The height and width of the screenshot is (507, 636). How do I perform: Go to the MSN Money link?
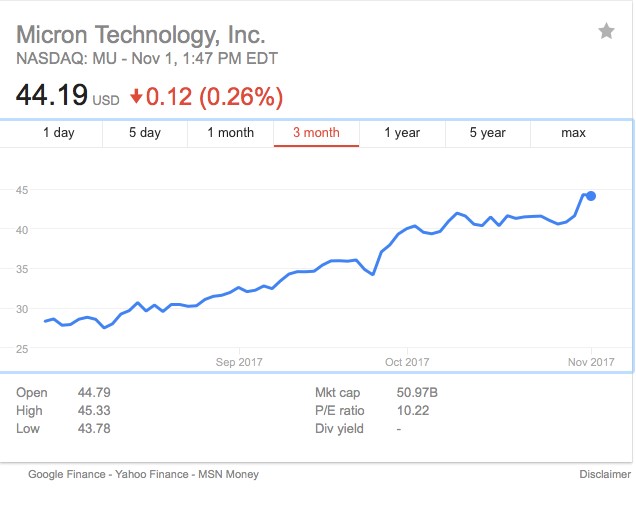228,474
